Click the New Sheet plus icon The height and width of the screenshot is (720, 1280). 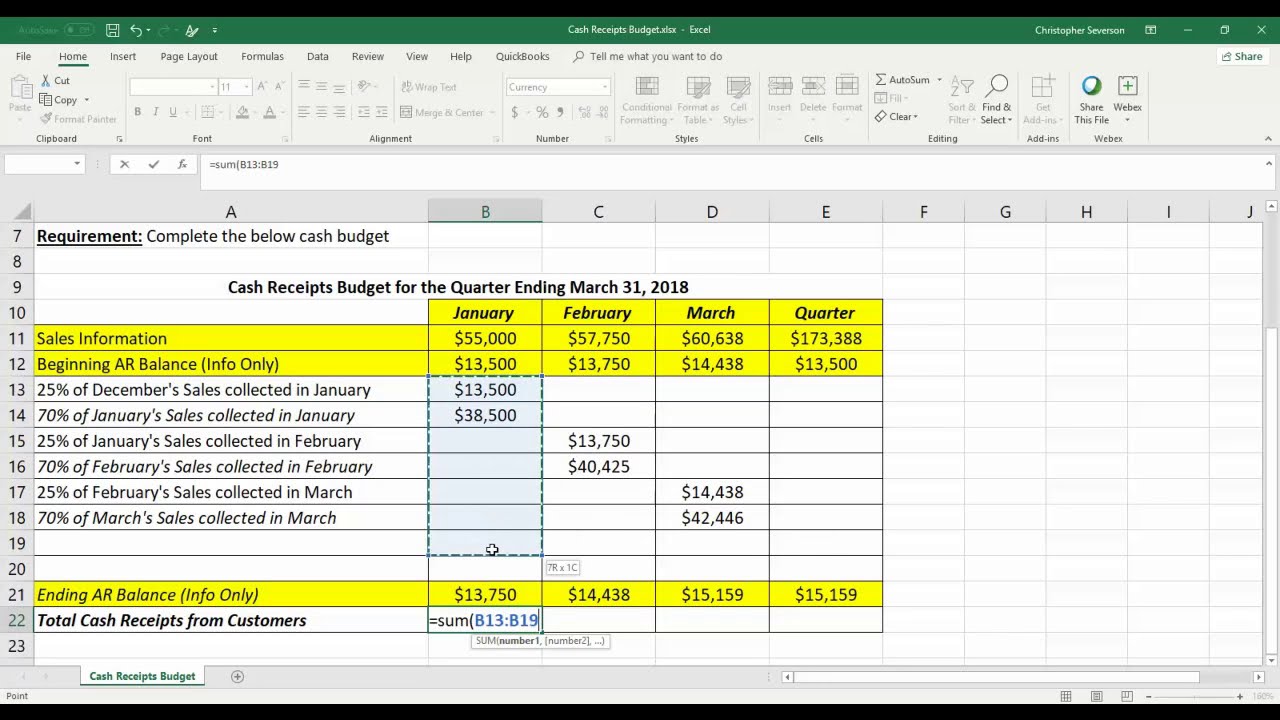pos(237,677)
